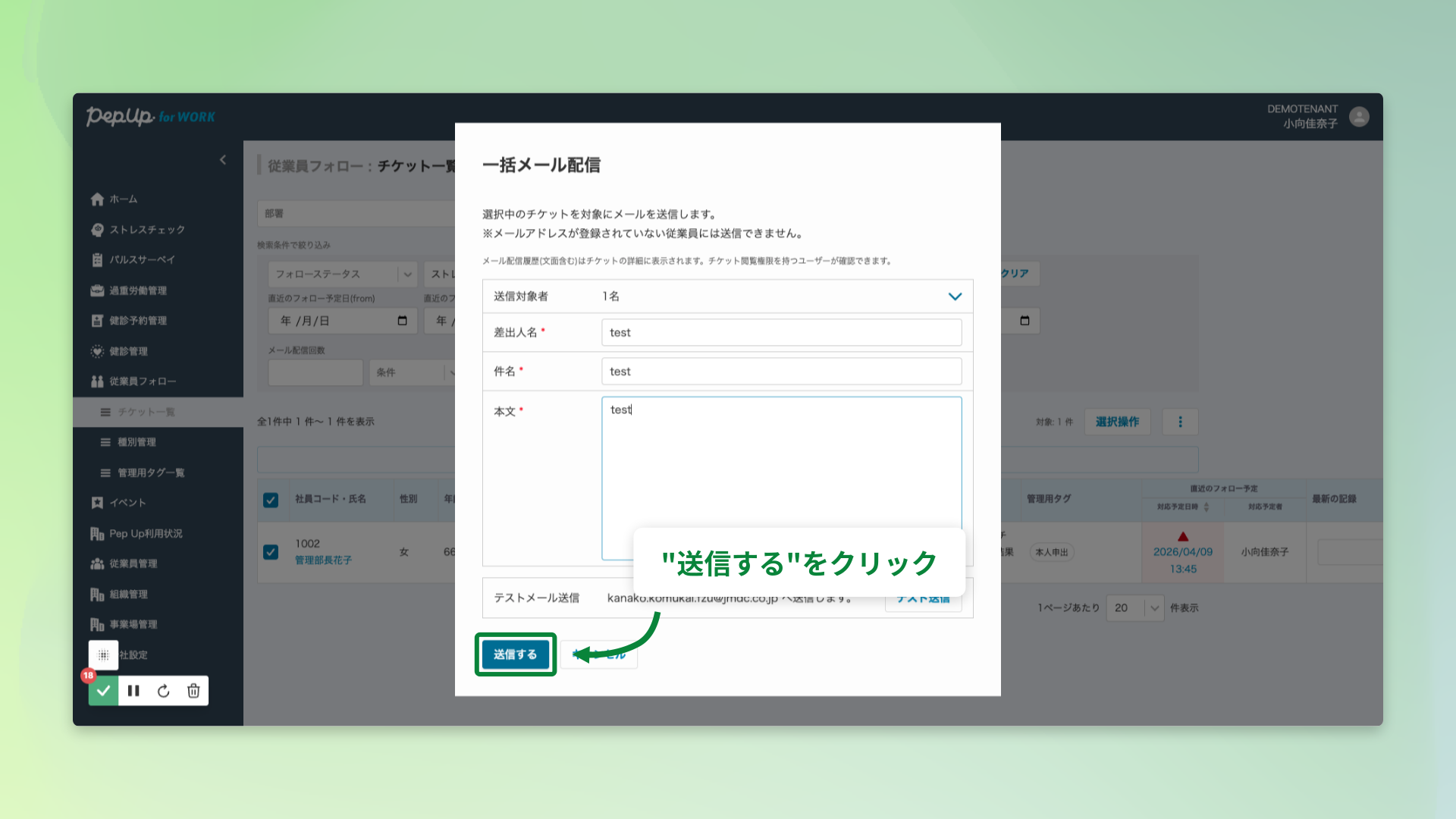This screenshot has height=819, width=1456.
Task: Collapse the sidebar with the chevron
Action: pos(223,159)
